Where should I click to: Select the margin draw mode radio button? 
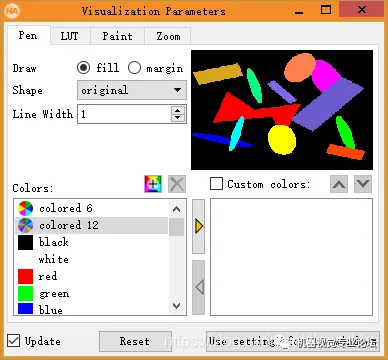pos(134,68)
